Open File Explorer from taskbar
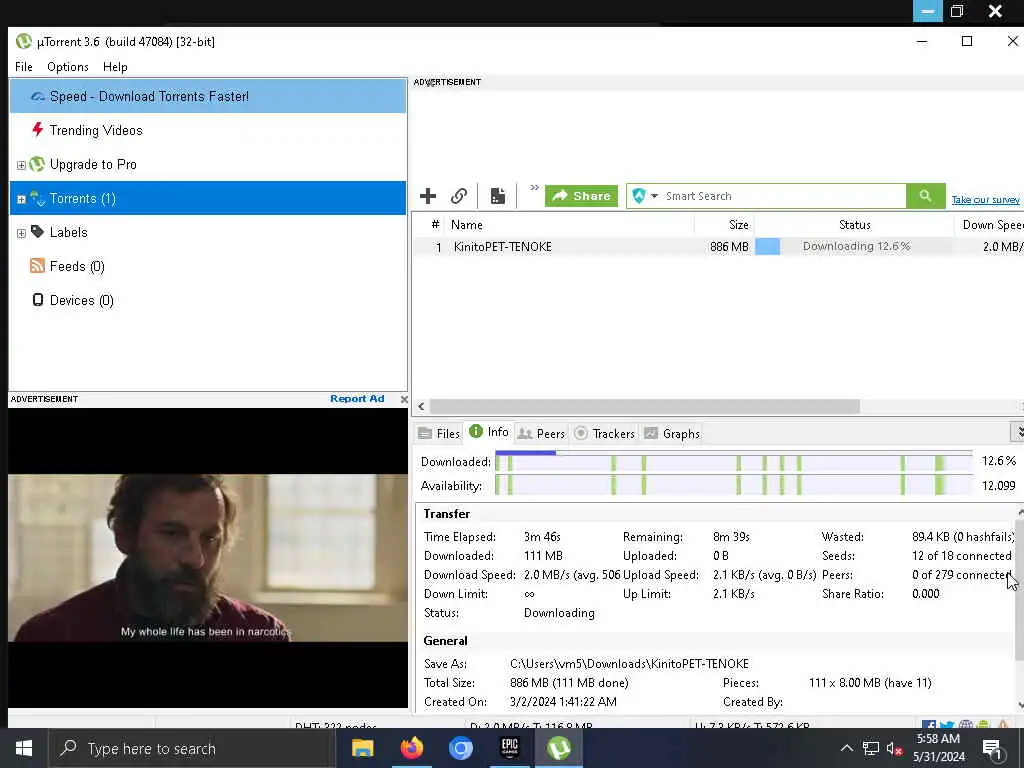This screenshot has width=1024, height=768. point(362,748)
